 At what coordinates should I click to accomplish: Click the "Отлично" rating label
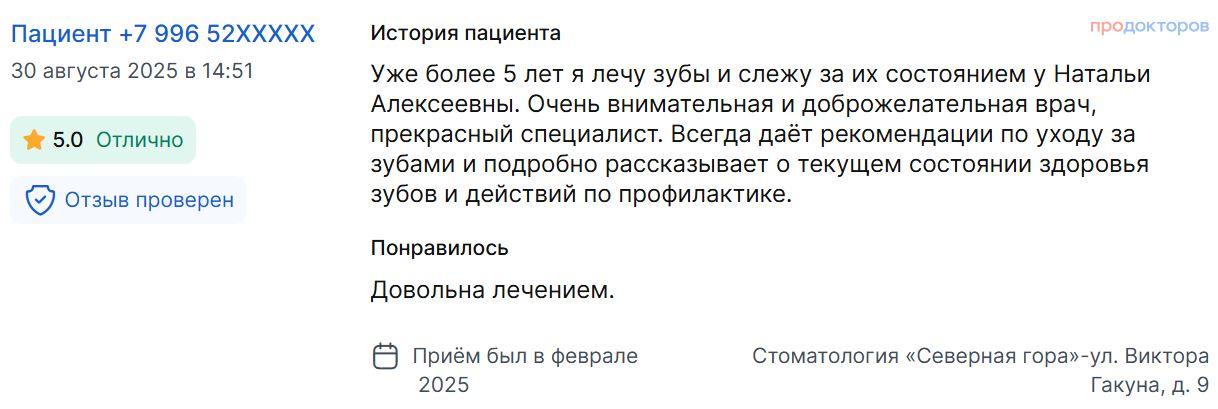click(x=139, y=140)
